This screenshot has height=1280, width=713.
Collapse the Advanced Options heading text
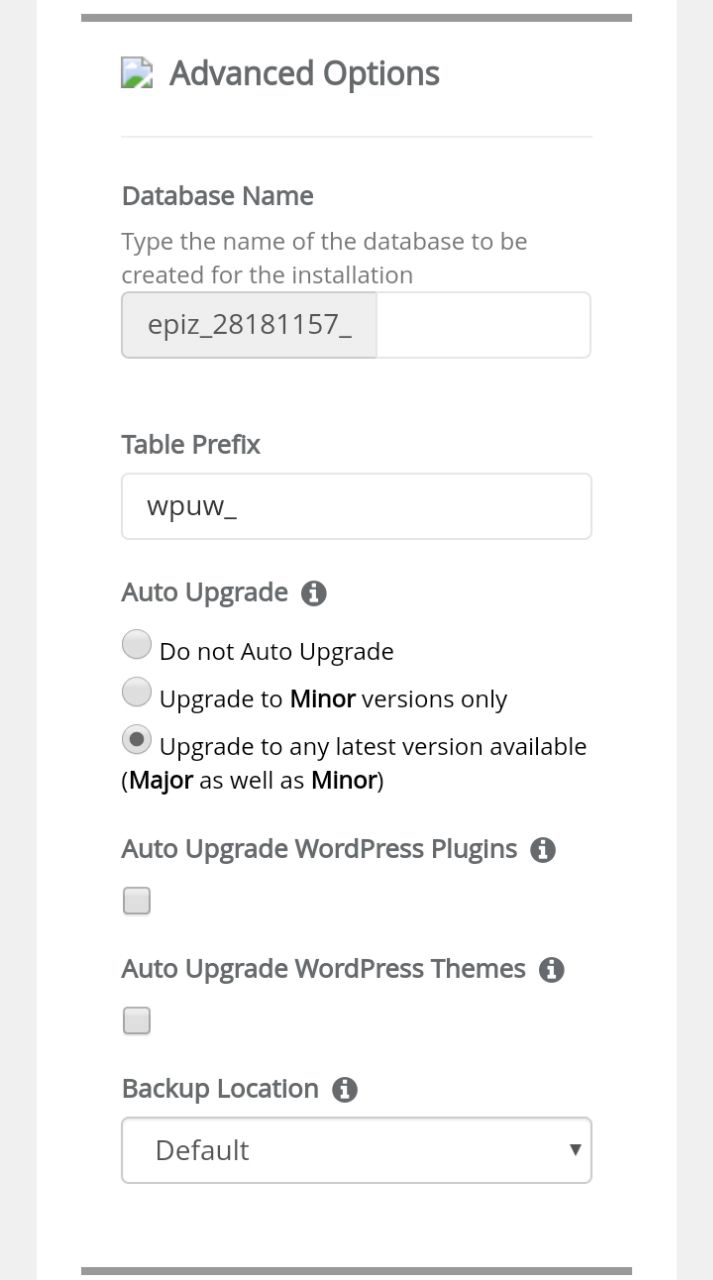click(304, 73)
